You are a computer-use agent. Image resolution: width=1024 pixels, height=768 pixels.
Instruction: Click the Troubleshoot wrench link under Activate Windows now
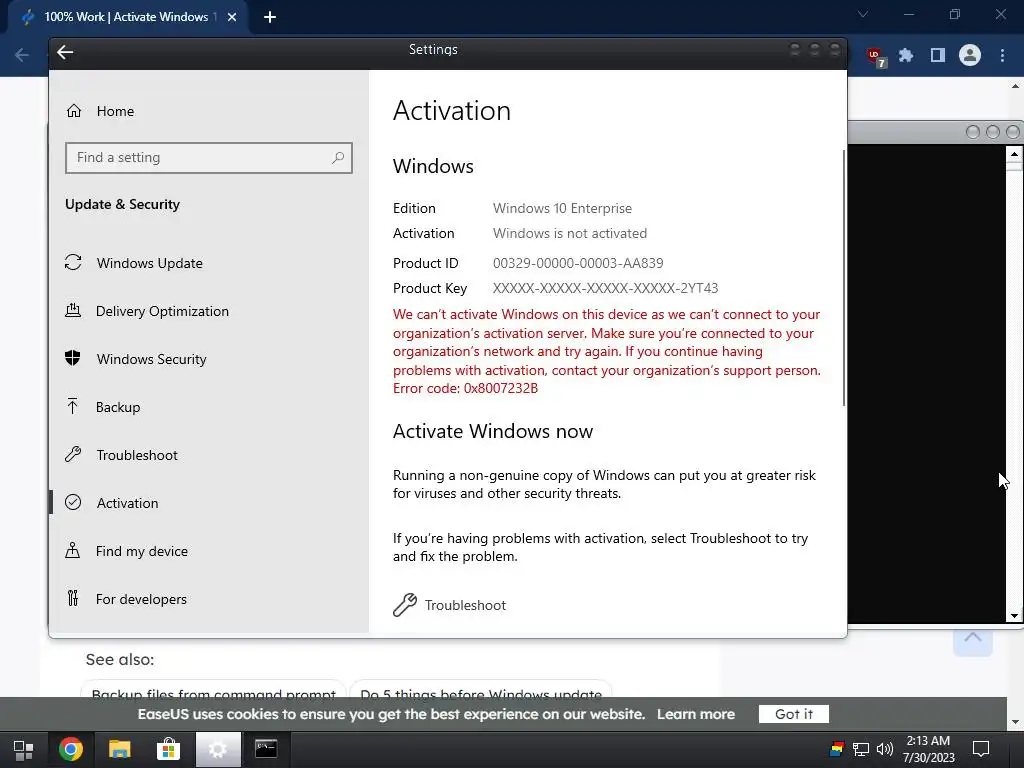tap(449, 605)
